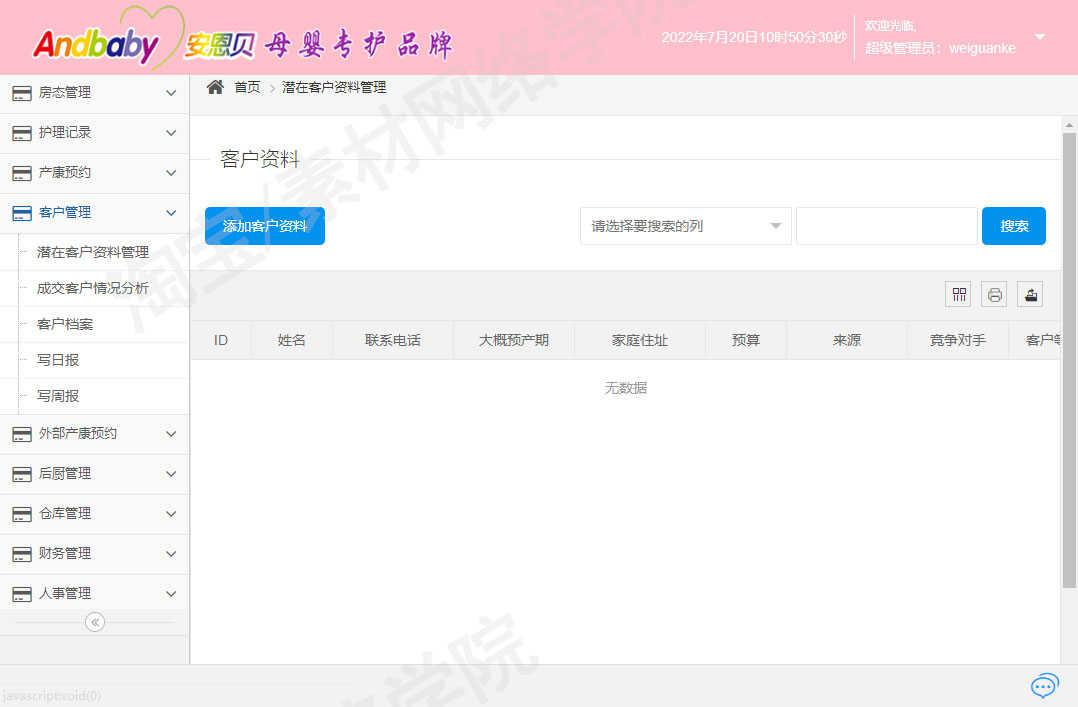Click 潜在客户资料管理 breadcrumb text
The image size is (1078, 707).
(x=334, y=87)
